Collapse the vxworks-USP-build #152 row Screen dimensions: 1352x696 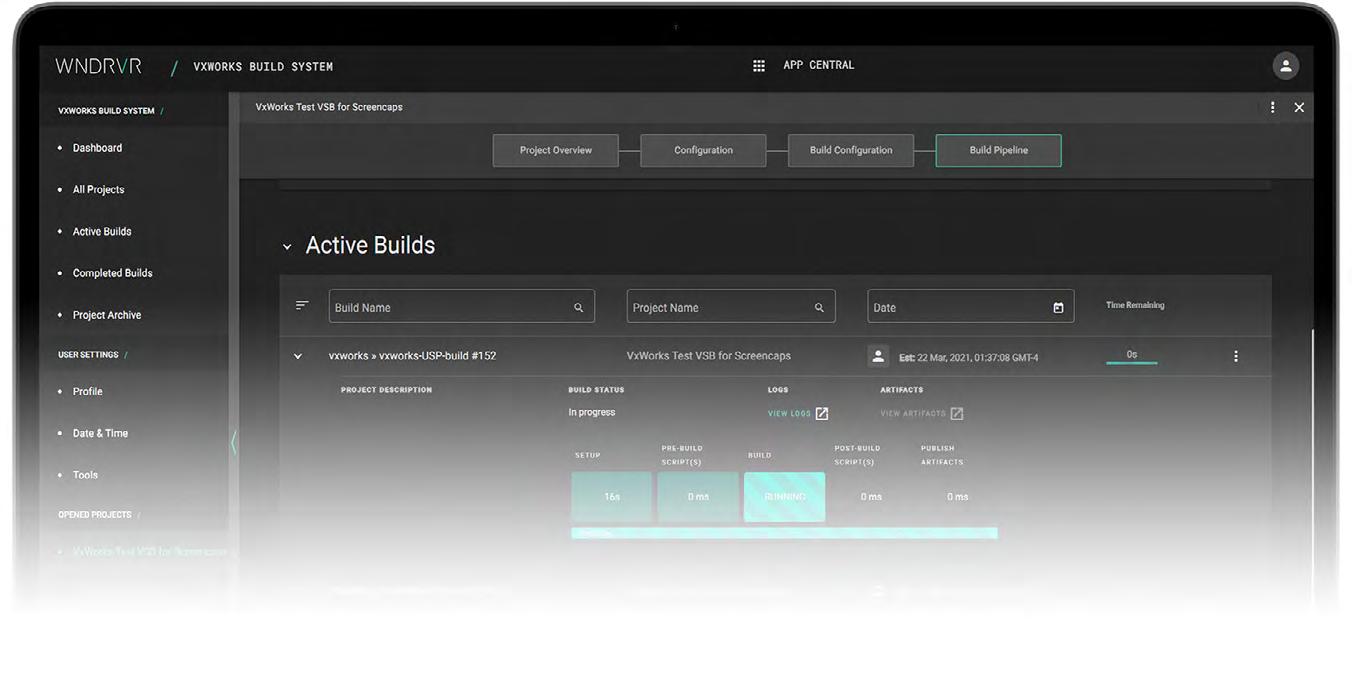click(297, 356)
